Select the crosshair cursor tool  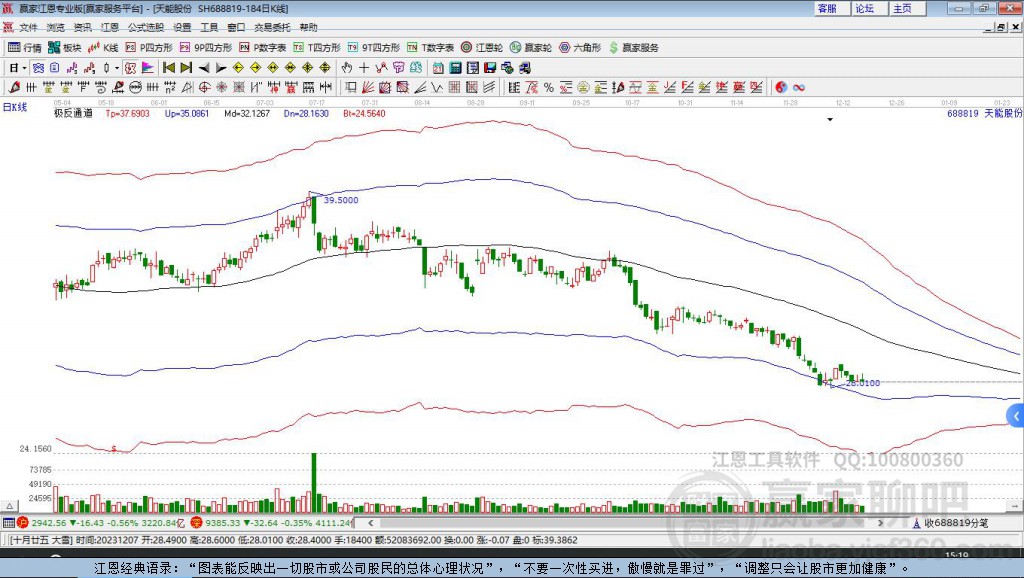[x=364, y=67]
